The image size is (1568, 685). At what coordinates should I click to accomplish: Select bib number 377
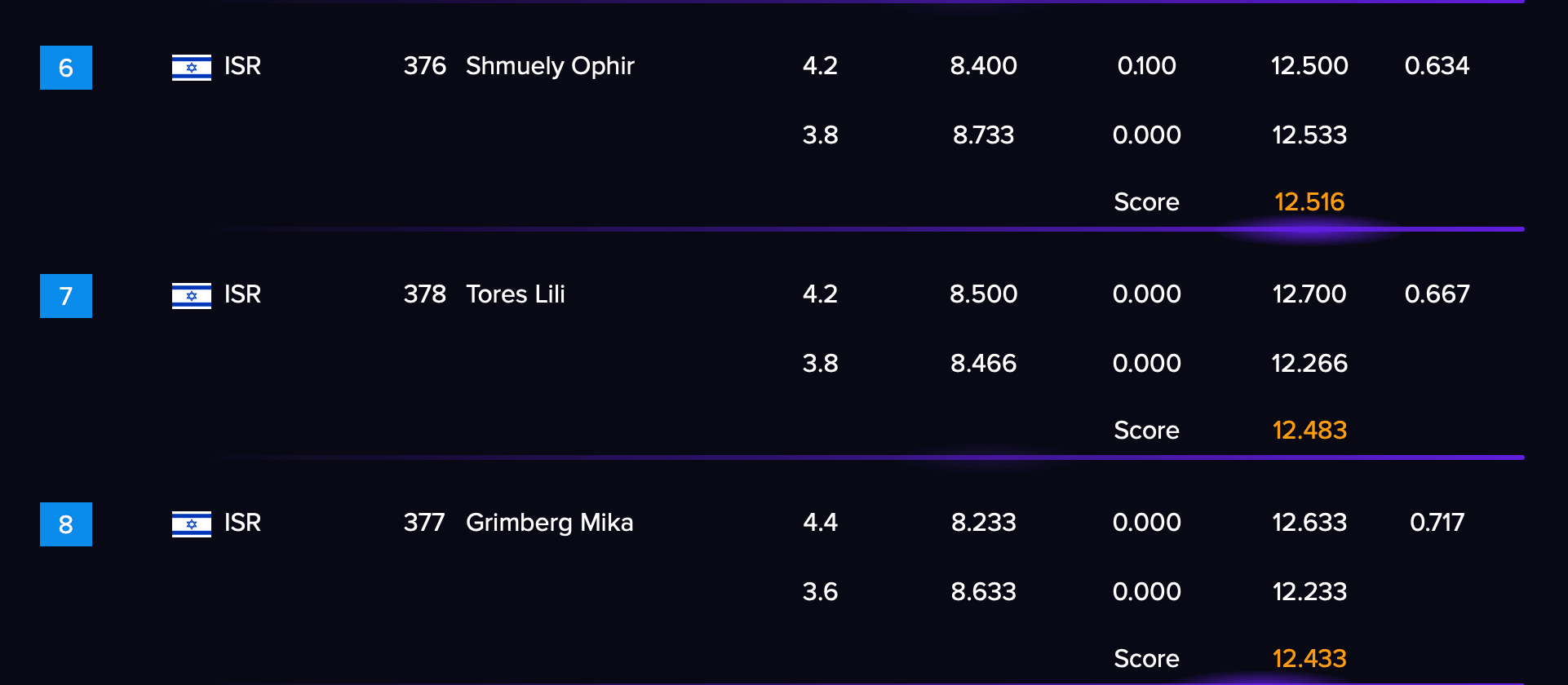pyautogui.click(x=424, y=523)
